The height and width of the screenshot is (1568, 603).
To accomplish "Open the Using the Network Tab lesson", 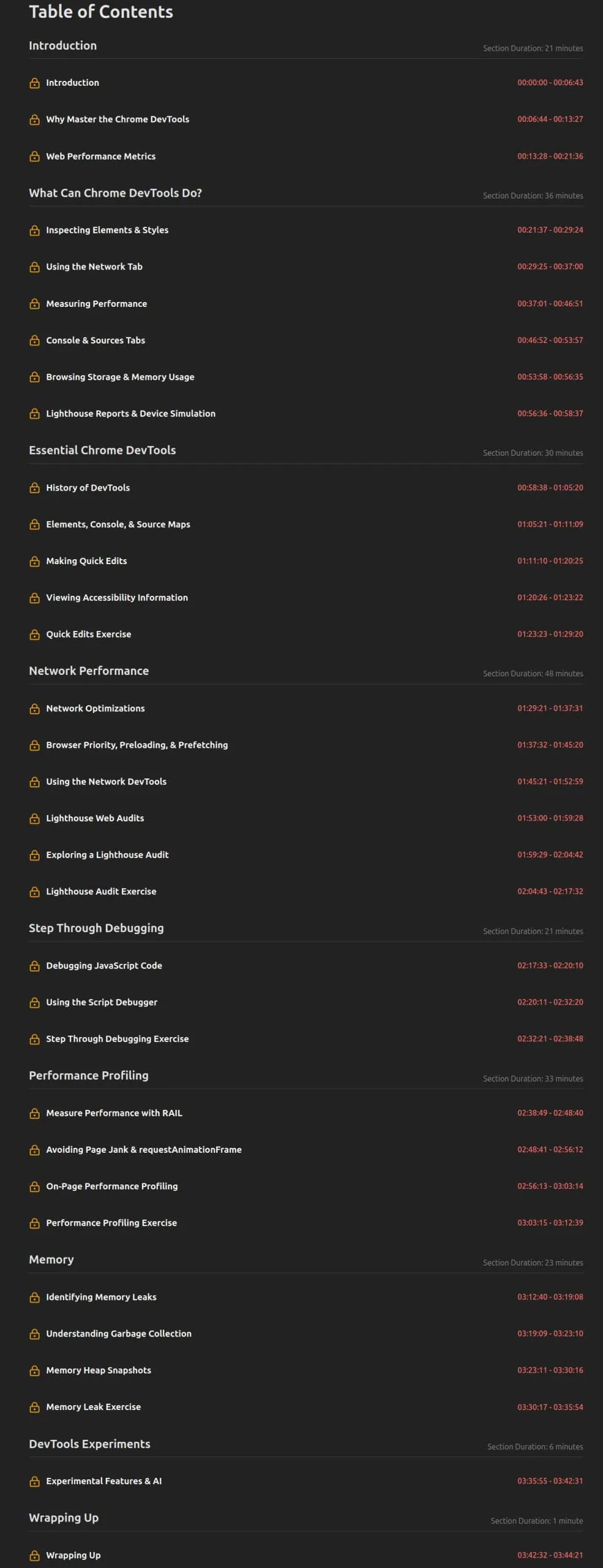I will [94, 266].
